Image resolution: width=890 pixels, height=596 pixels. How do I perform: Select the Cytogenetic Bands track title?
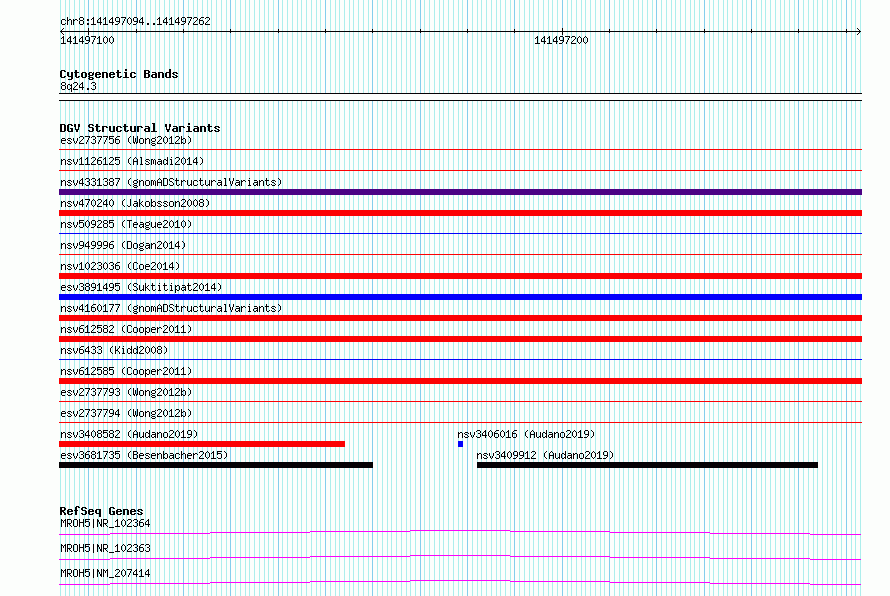[x=119, y=74]
